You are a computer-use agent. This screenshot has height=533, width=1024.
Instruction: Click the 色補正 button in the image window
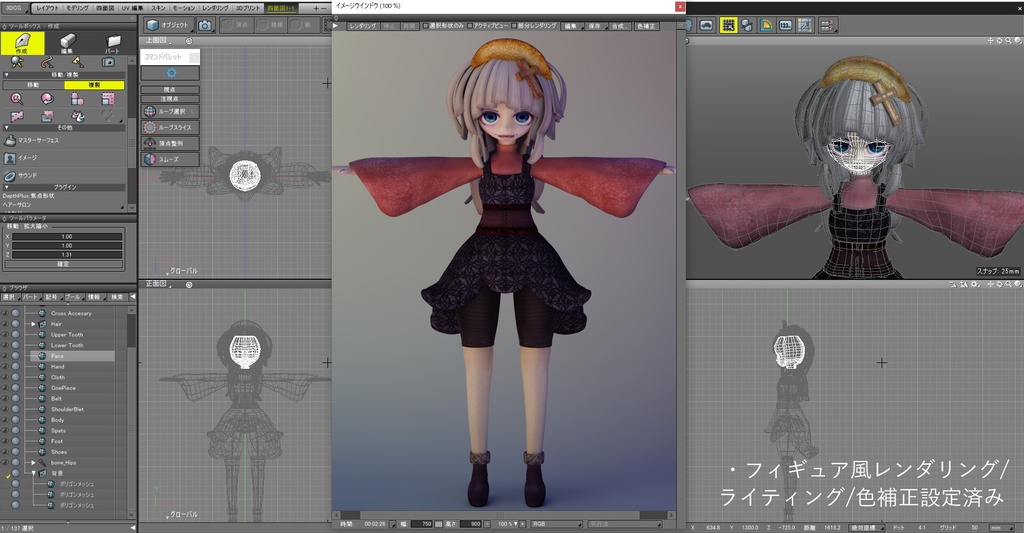[647, 26]
